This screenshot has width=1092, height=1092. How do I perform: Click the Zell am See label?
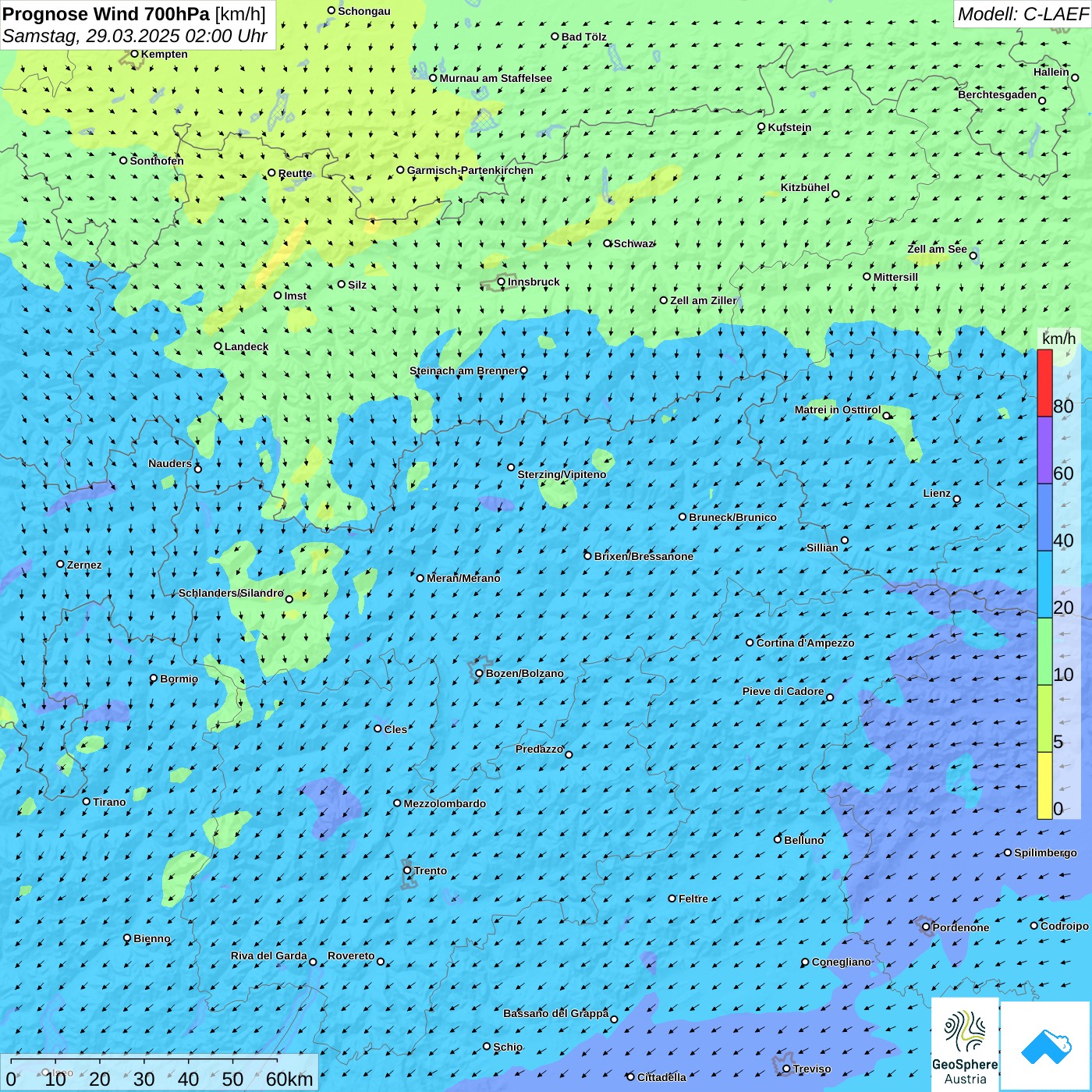tap(937, 249)
